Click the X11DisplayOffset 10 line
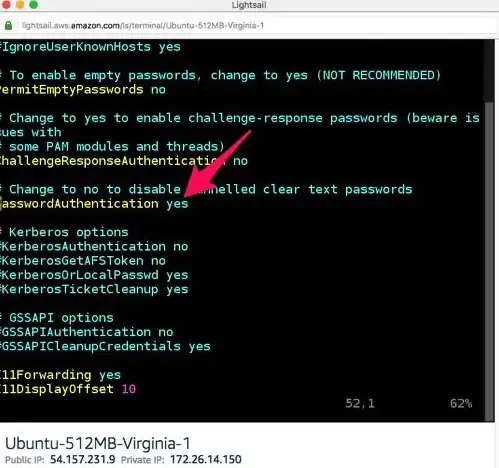Viewport: 499px width, 468px height. click(68, 389)
